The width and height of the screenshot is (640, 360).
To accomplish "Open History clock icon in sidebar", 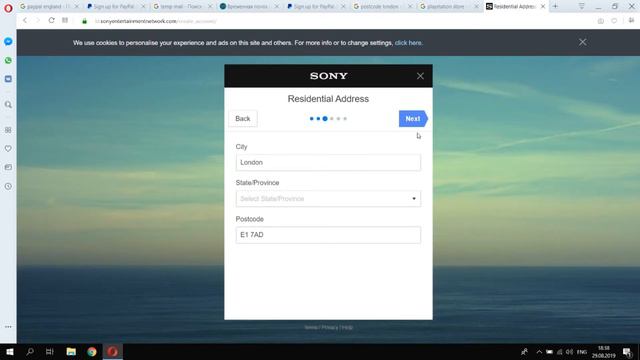I will click(x=8, y=186).
